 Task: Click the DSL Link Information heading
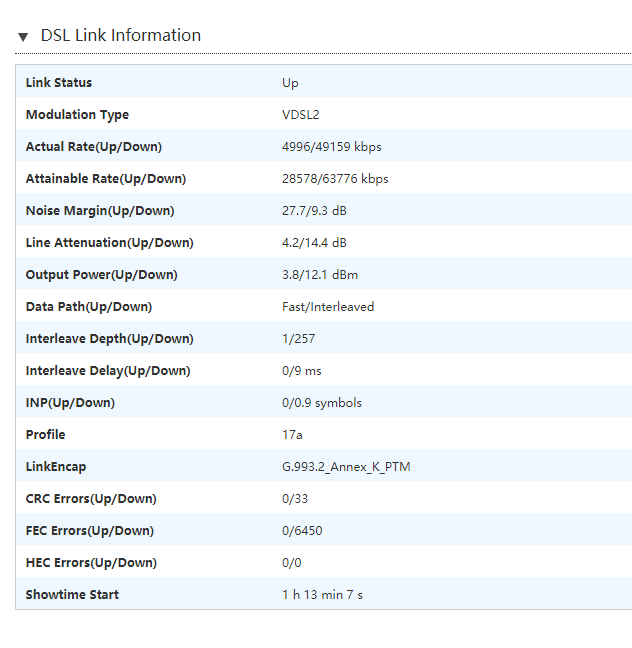click(120, 36)
